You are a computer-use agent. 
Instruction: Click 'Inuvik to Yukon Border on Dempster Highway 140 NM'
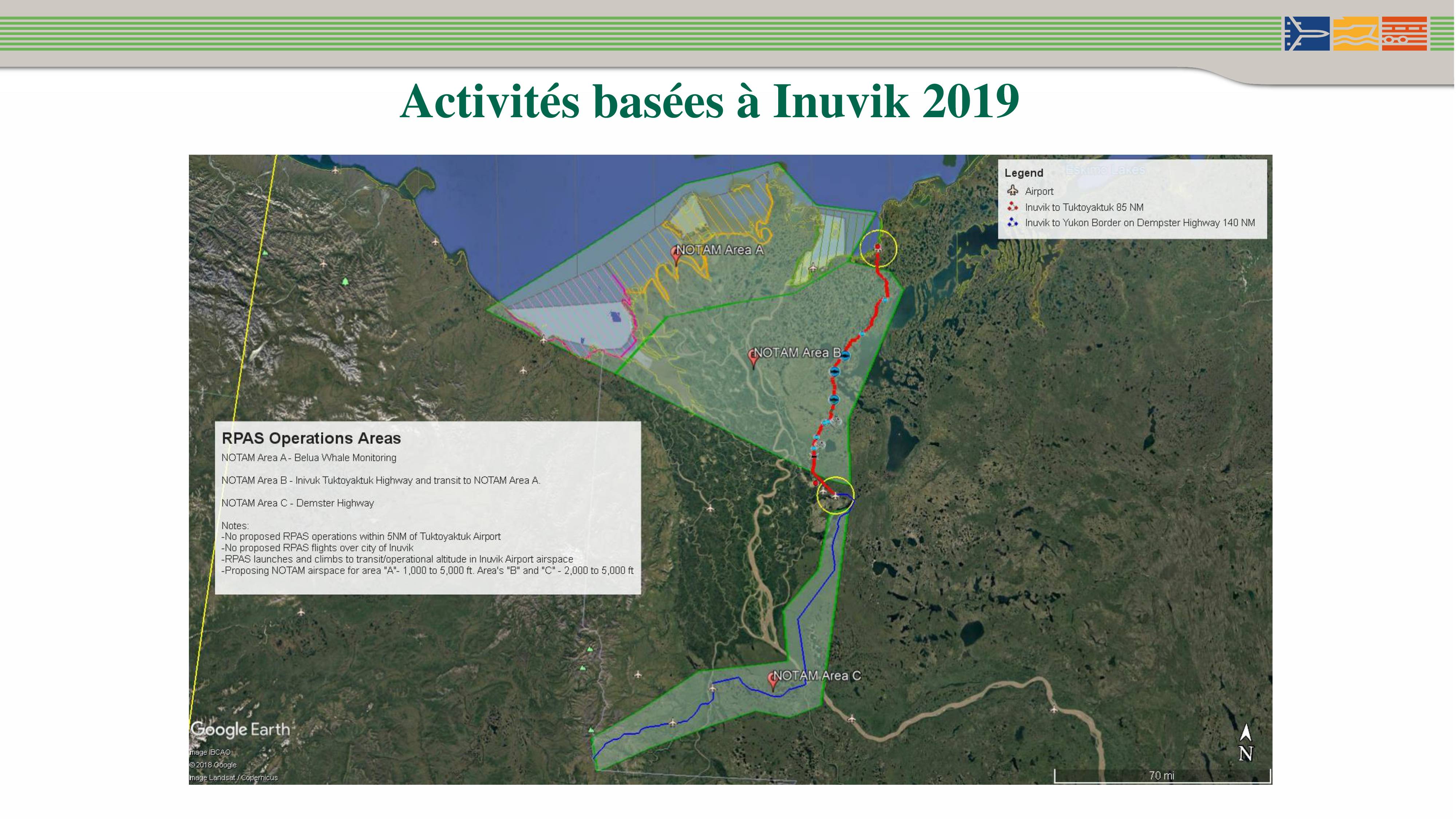pyautogui.click(x=1140, y=223)
